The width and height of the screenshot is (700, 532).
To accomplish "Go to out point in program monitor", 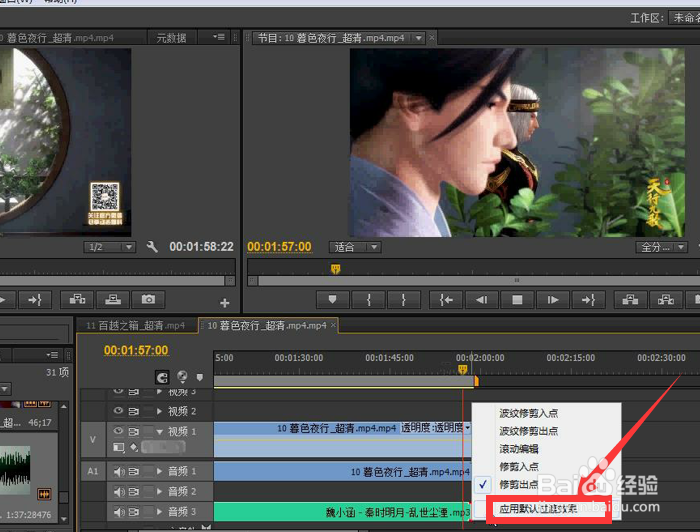I will (x=588, y=300).
